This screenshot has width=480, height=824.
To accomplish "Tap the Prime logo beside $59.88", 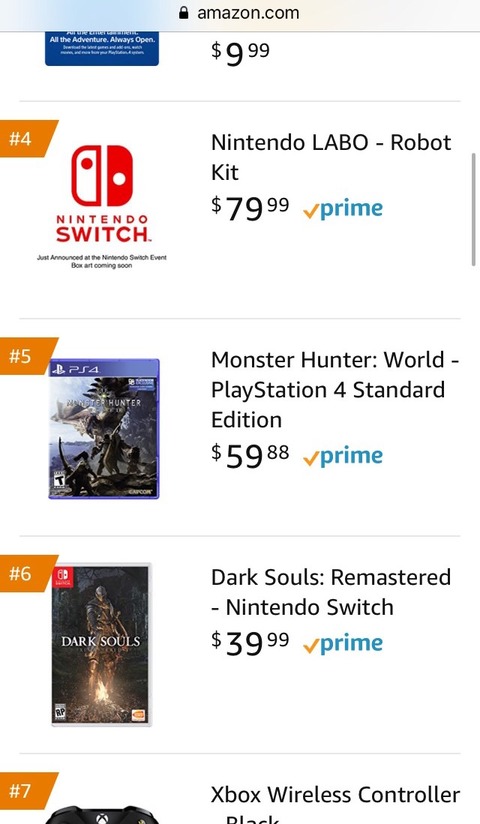I will (x=343, y=456).
